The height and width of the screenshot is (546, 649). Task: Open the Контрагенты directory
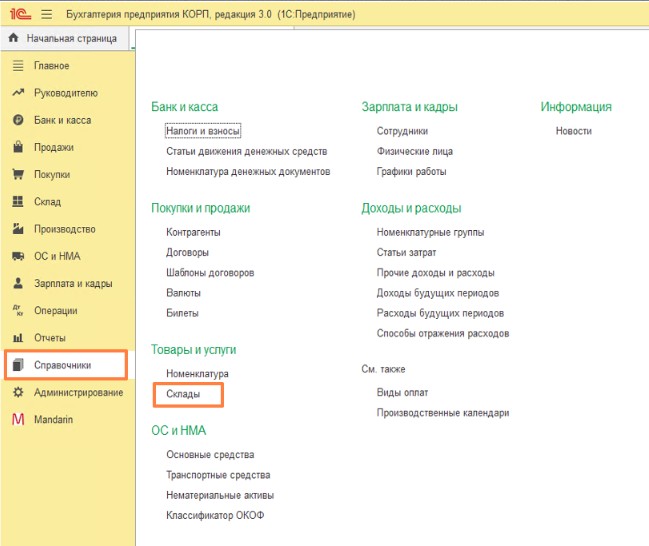pos(193,232)
